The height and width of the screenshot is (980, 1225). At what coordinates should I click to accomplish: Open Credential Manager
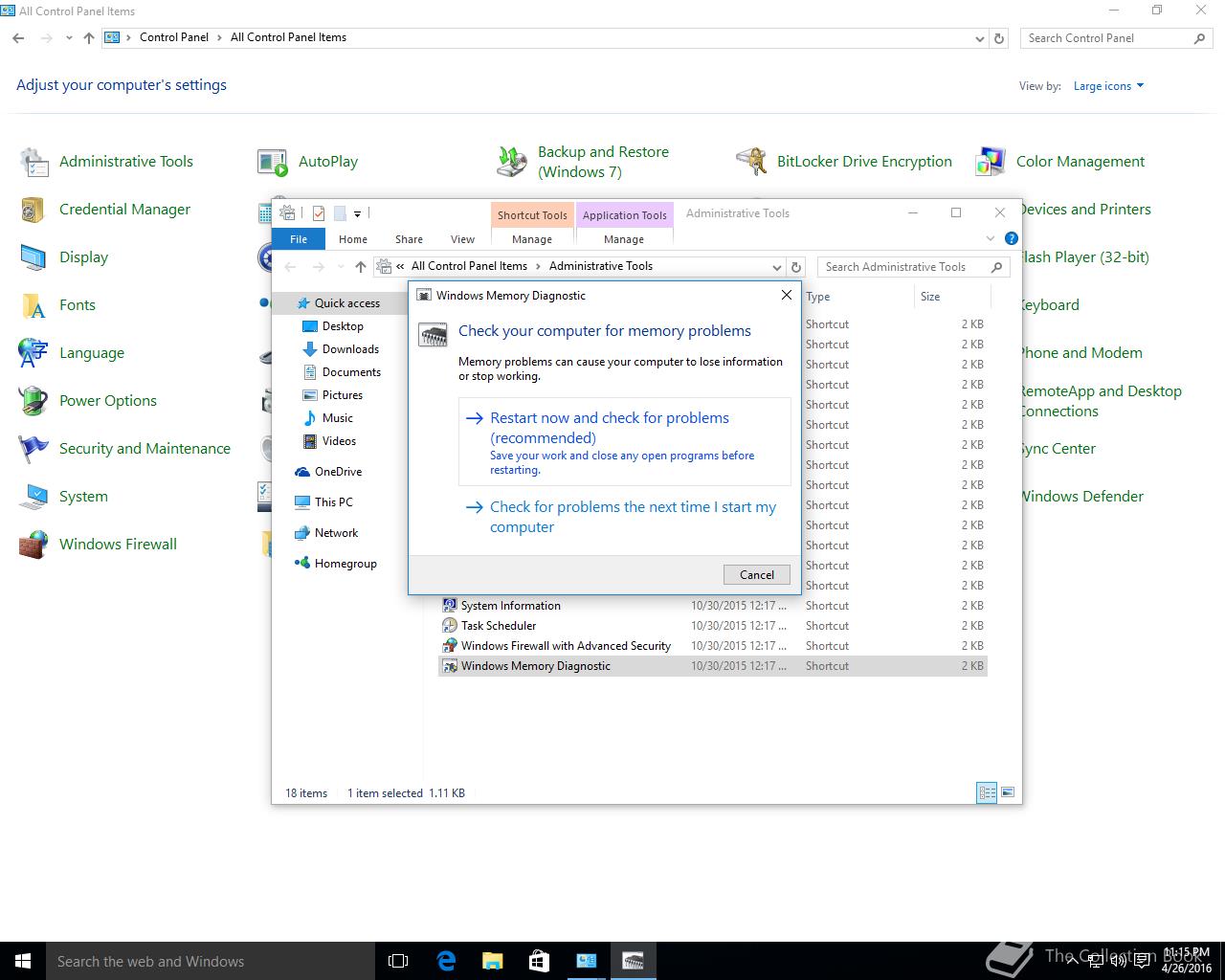(x=105, y=210)
